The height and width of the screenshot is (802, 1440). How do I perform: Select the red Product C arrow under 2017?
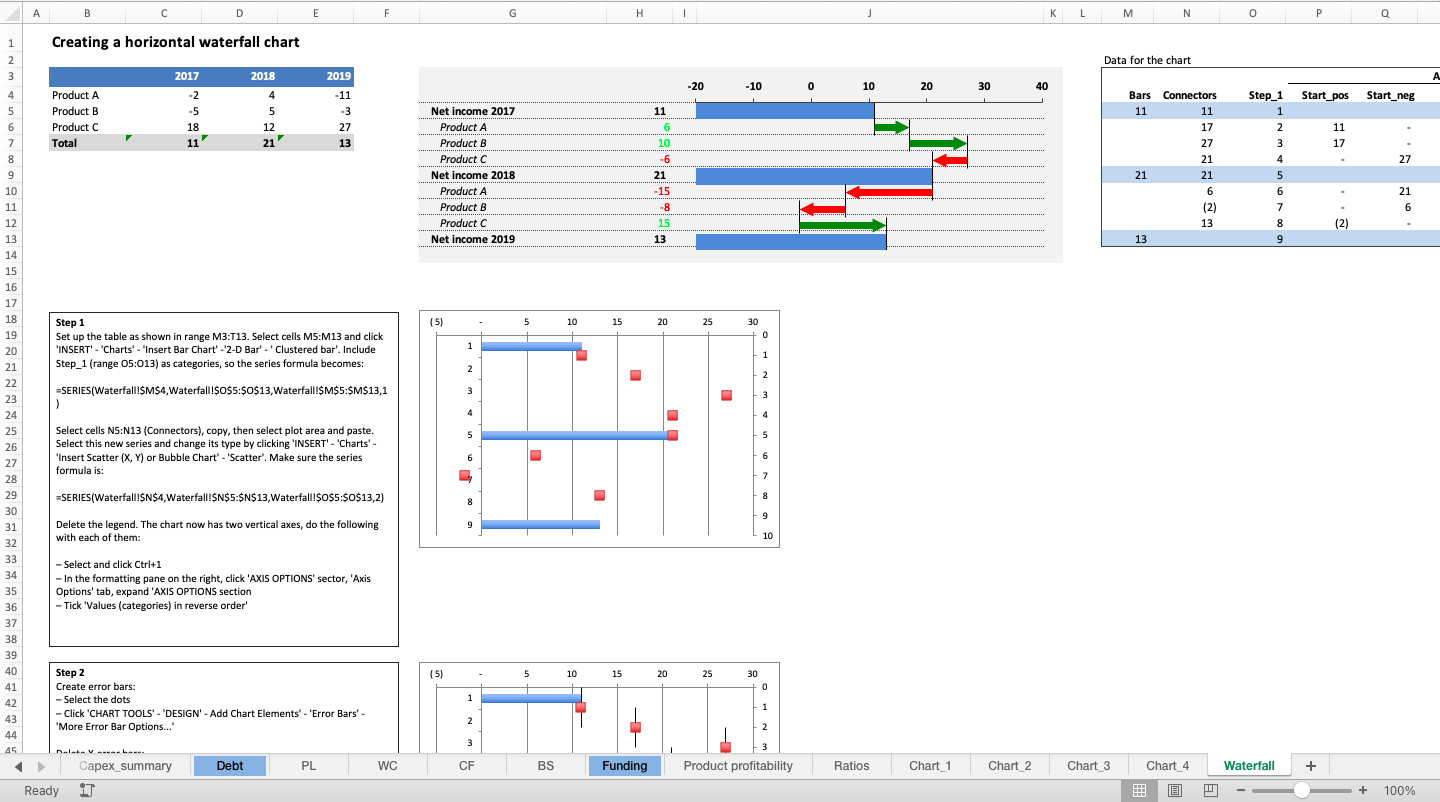click(950, 159)
